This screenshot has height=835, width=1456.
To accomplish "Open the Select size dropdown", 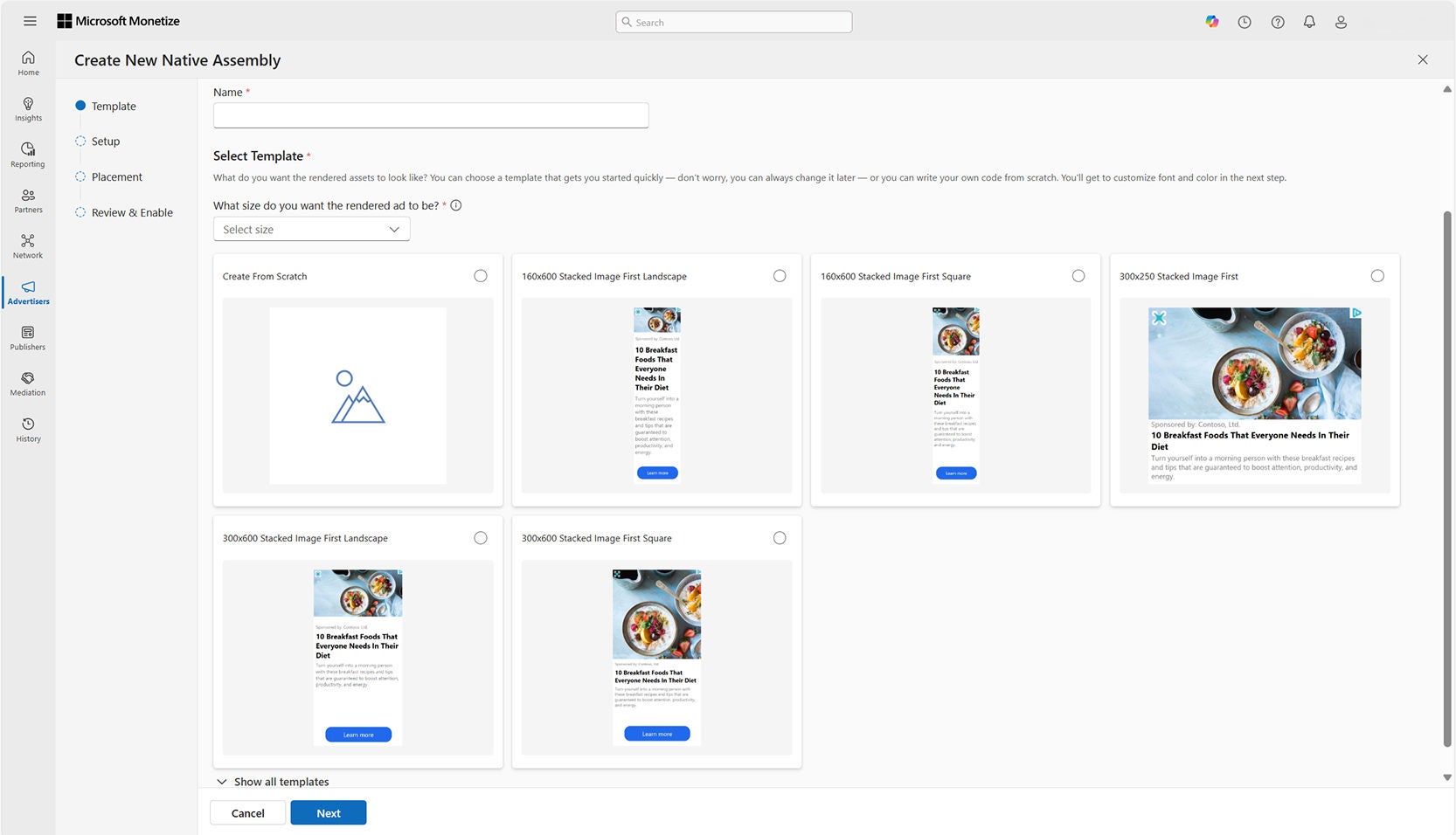I will click(x=311, y=228).
